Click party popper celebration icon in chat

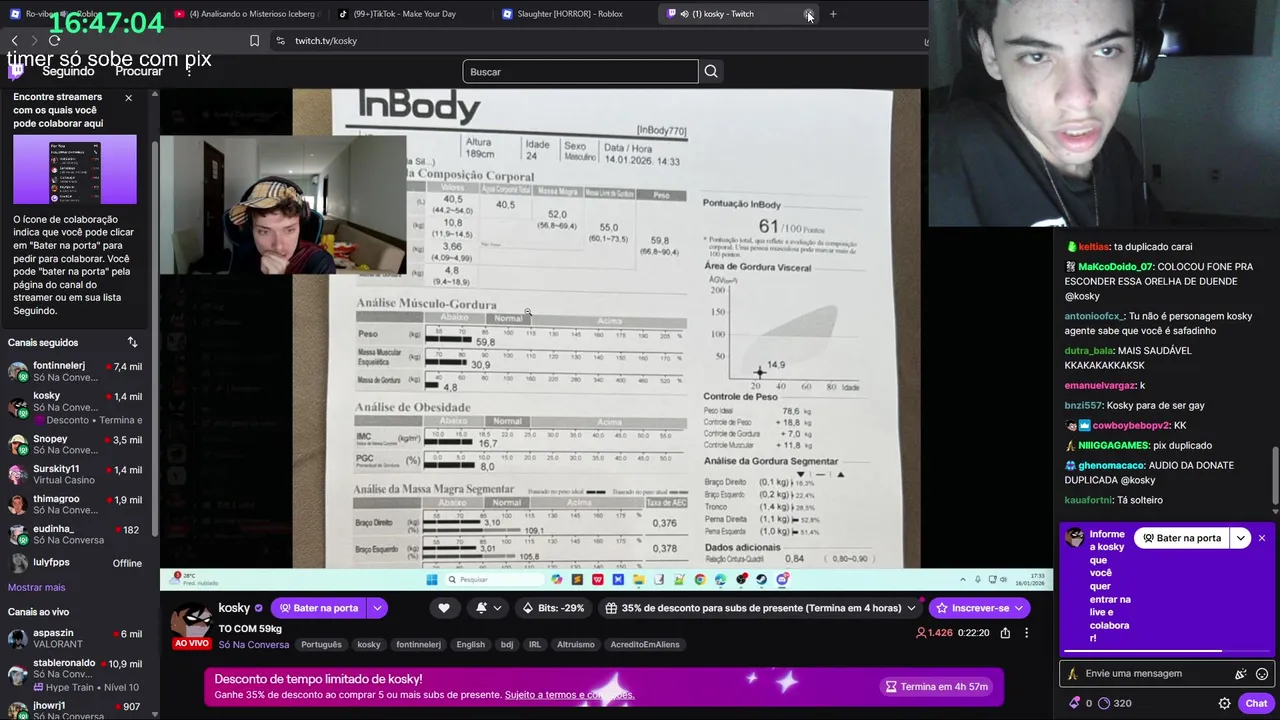coord(1241,674)
